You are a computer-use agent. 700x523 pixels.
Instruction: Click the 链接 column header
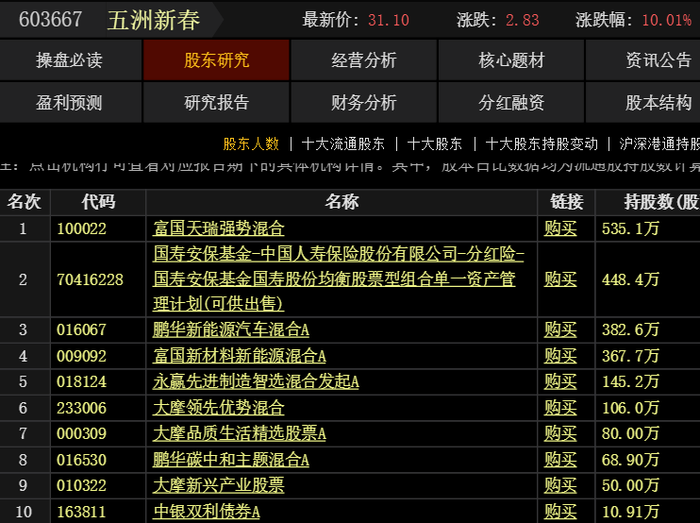(x=567, y=202)
